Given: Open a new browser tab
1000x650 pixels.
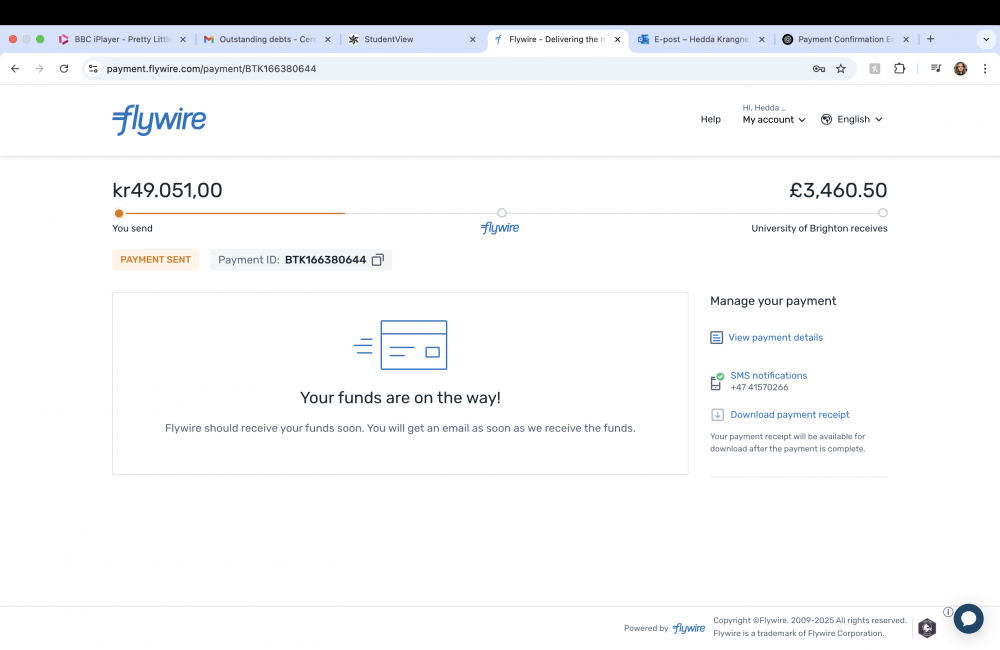Looking at the screenshot, I should 930,39.
